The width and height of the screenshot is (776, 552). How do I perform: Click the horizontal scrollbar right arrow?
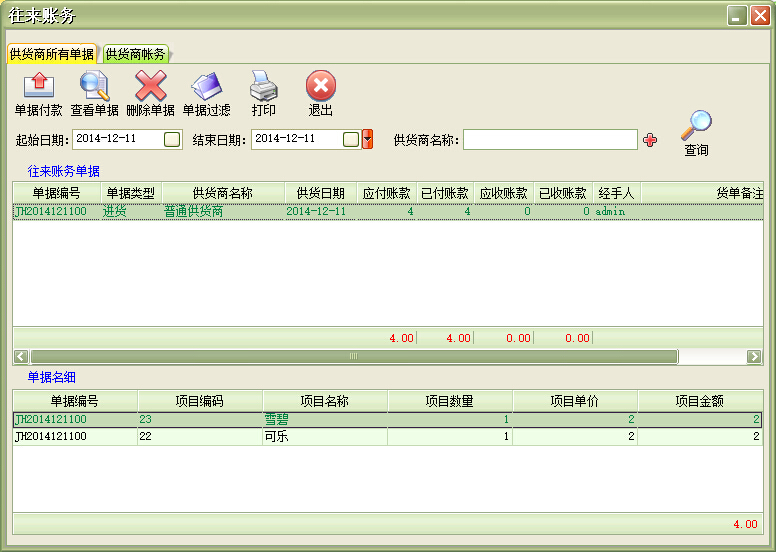(754, 356)
